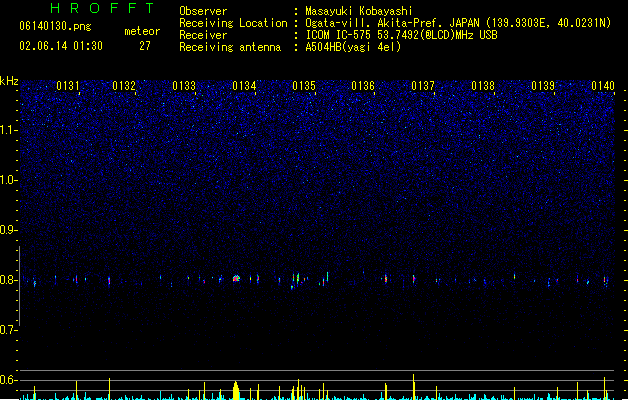The height and width of the screenshot is (400, 629).
Task: Click the ICOM IC-575 receiver value
Action: (x=402, y=35)
